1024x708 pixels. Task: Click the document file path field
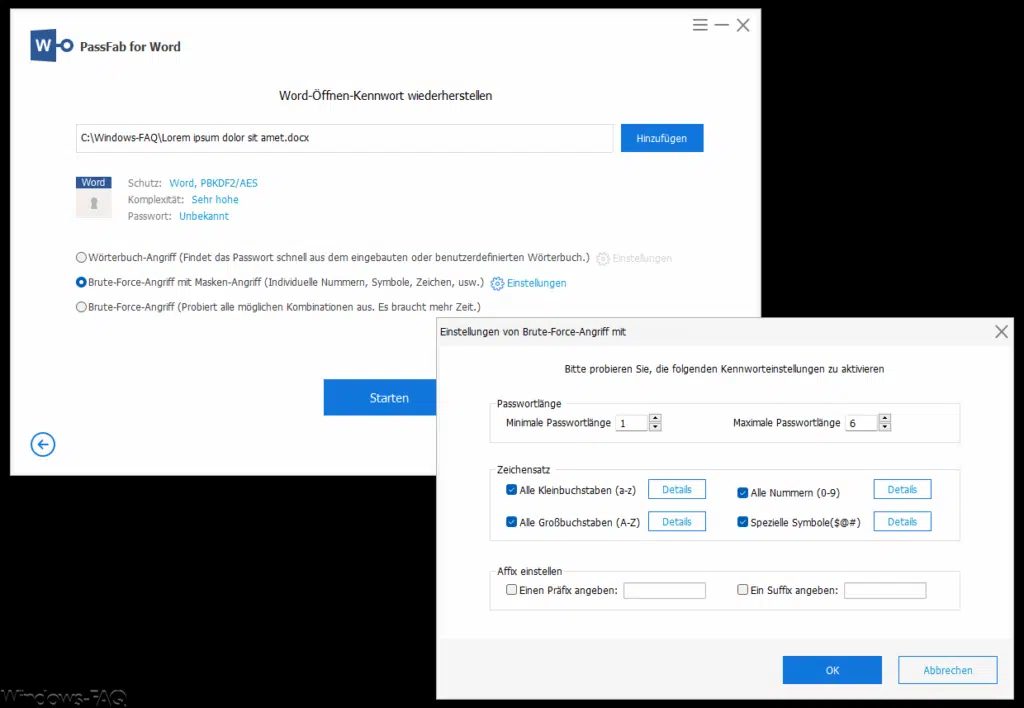click(x=344, y=138)
